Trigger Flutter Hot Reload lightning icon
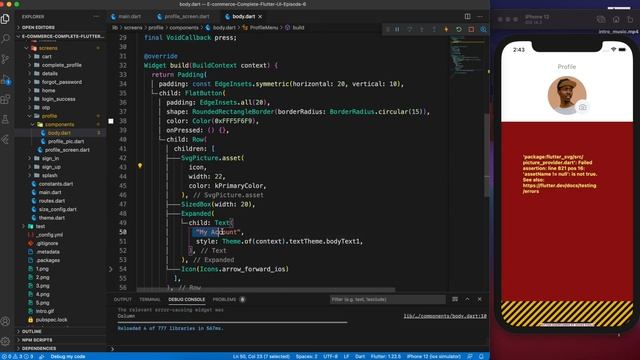The image size is (640, 360). 446,29
